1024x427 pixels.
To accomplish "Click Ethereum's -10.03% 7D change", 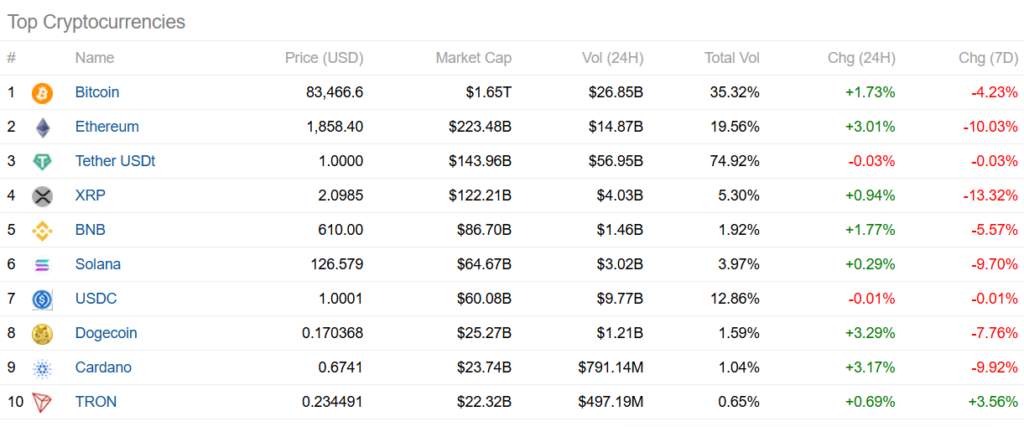I will pos(991,127).
